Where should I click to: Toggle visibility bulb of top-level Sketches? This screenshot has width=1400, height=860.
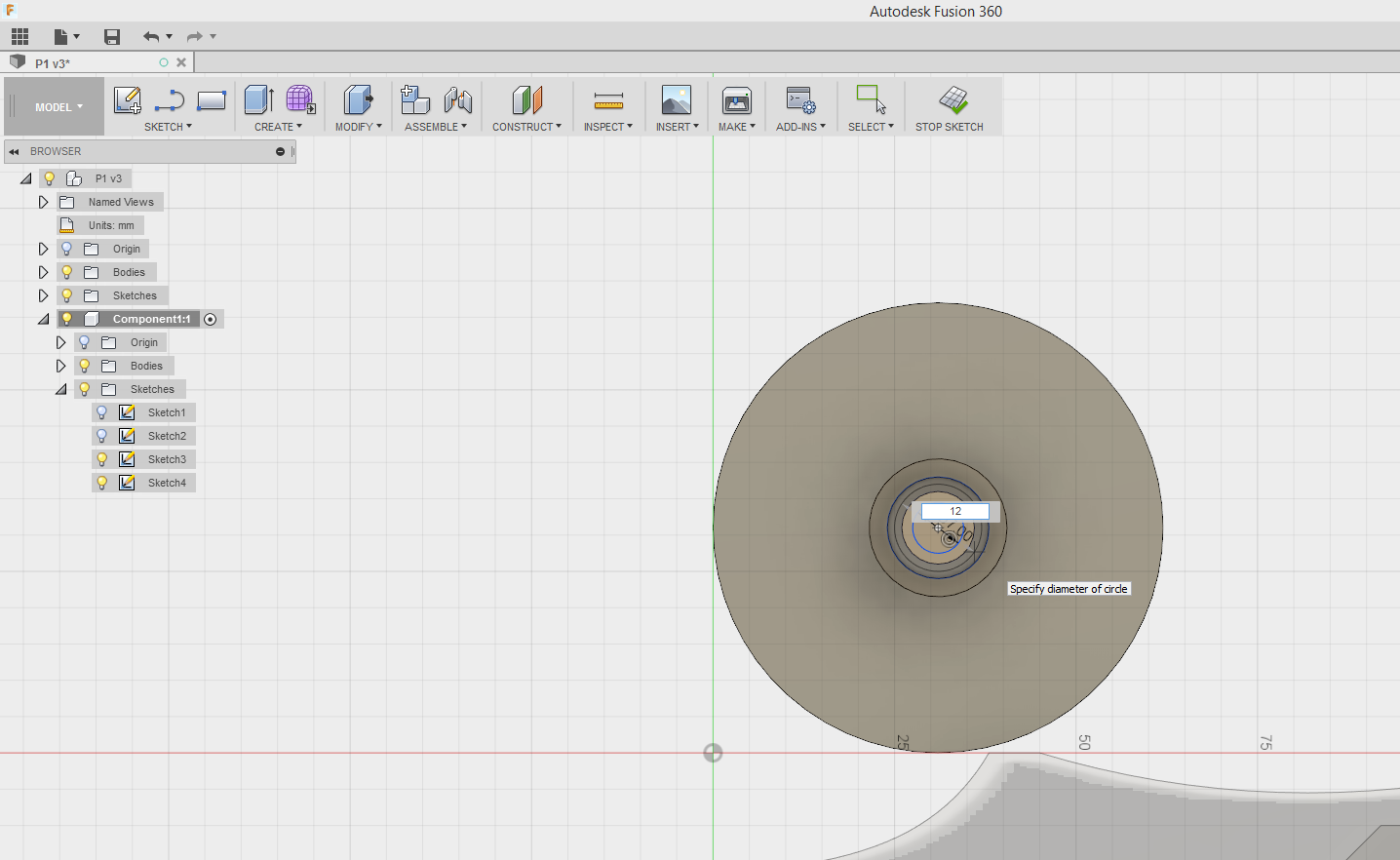click(x=66, y=295)
